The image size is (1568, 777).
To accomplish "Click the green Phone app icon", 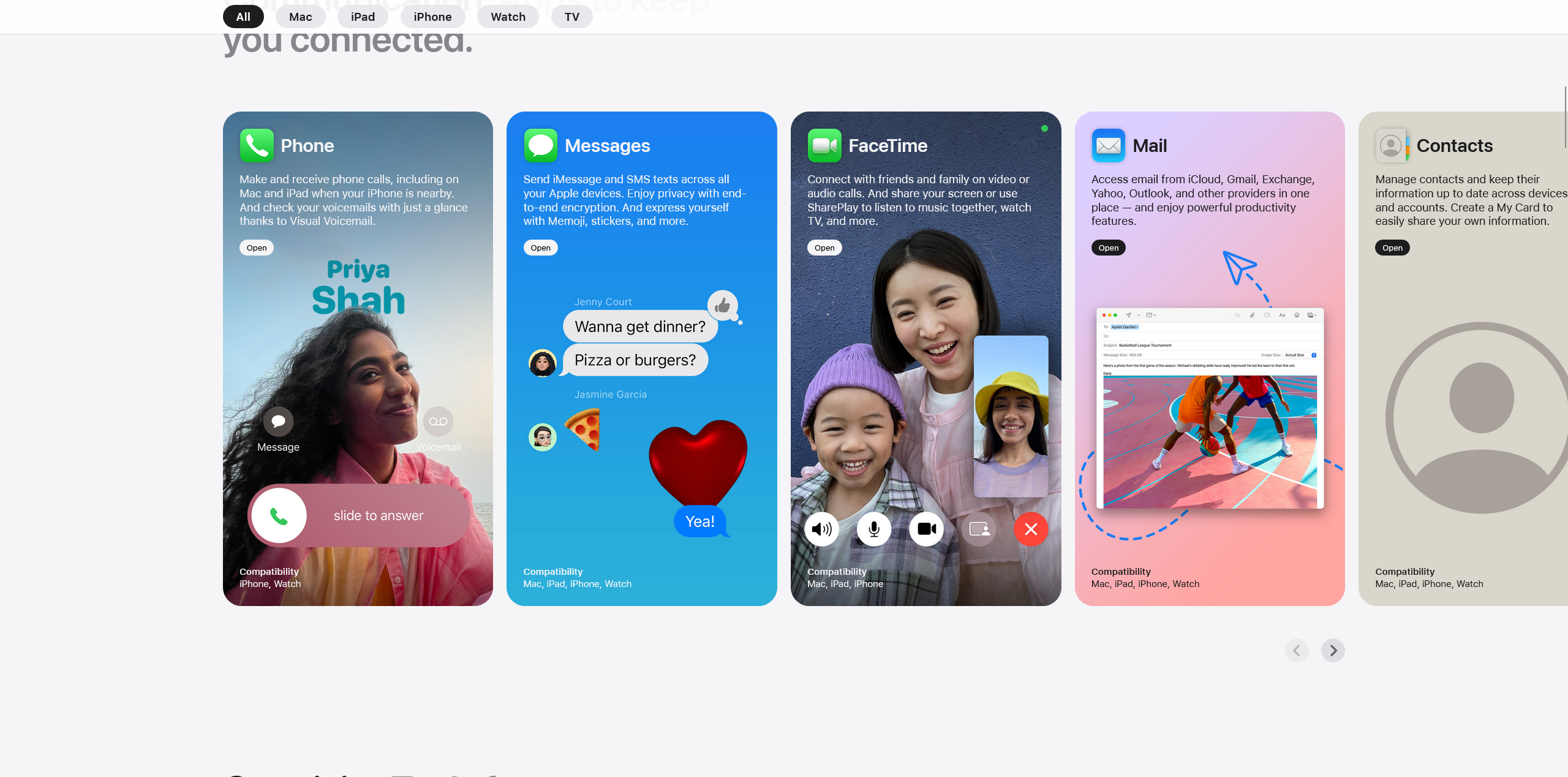I will 257,145.
